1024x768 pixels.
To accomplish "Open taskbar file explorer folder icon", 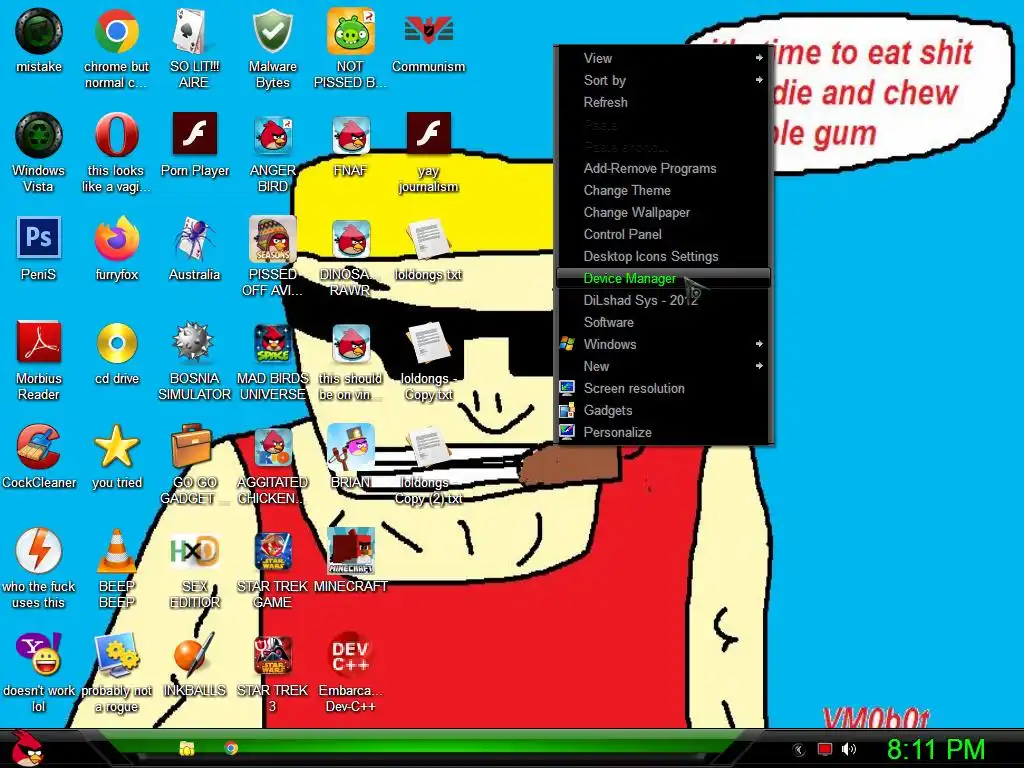I will point(187,748).
